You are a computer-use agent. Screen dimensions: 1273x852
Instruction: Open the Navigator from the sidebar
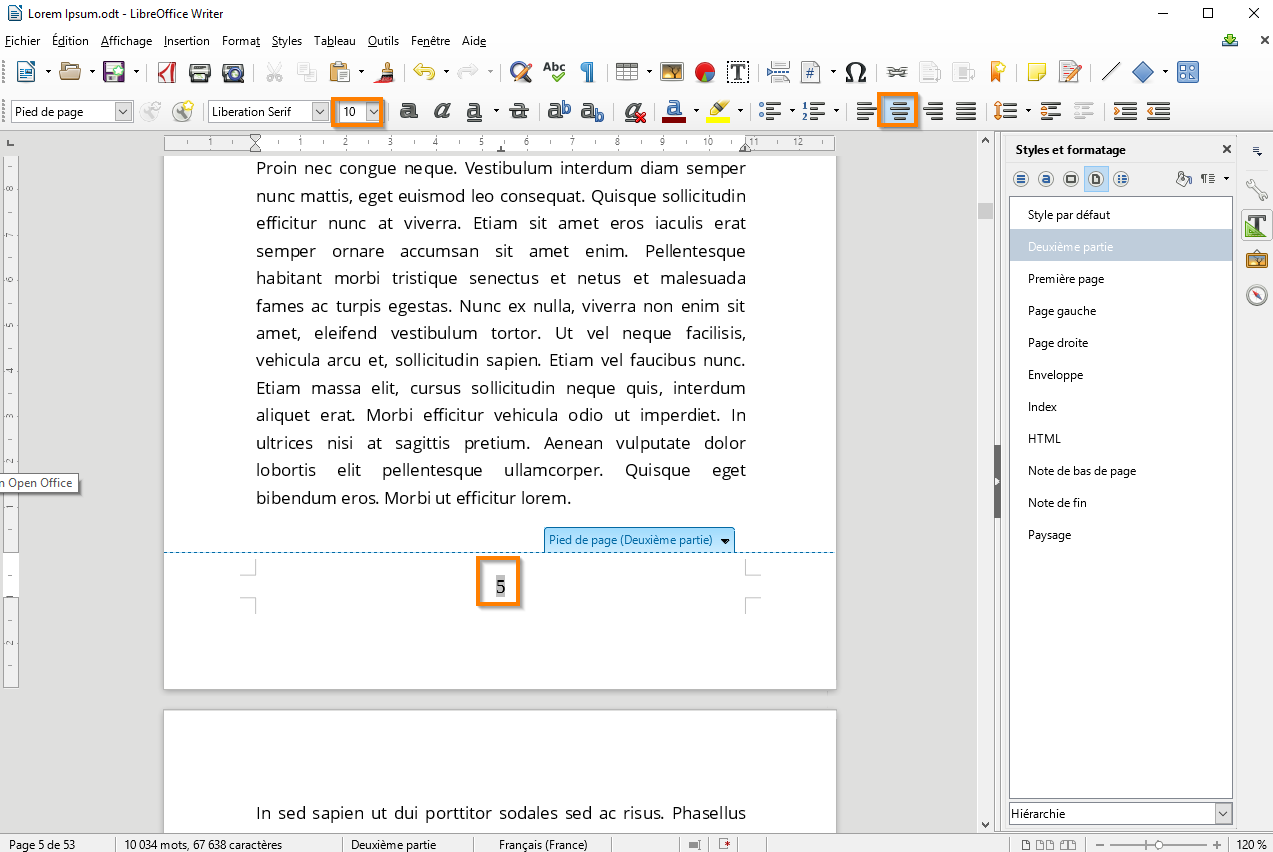(1257, 295)
